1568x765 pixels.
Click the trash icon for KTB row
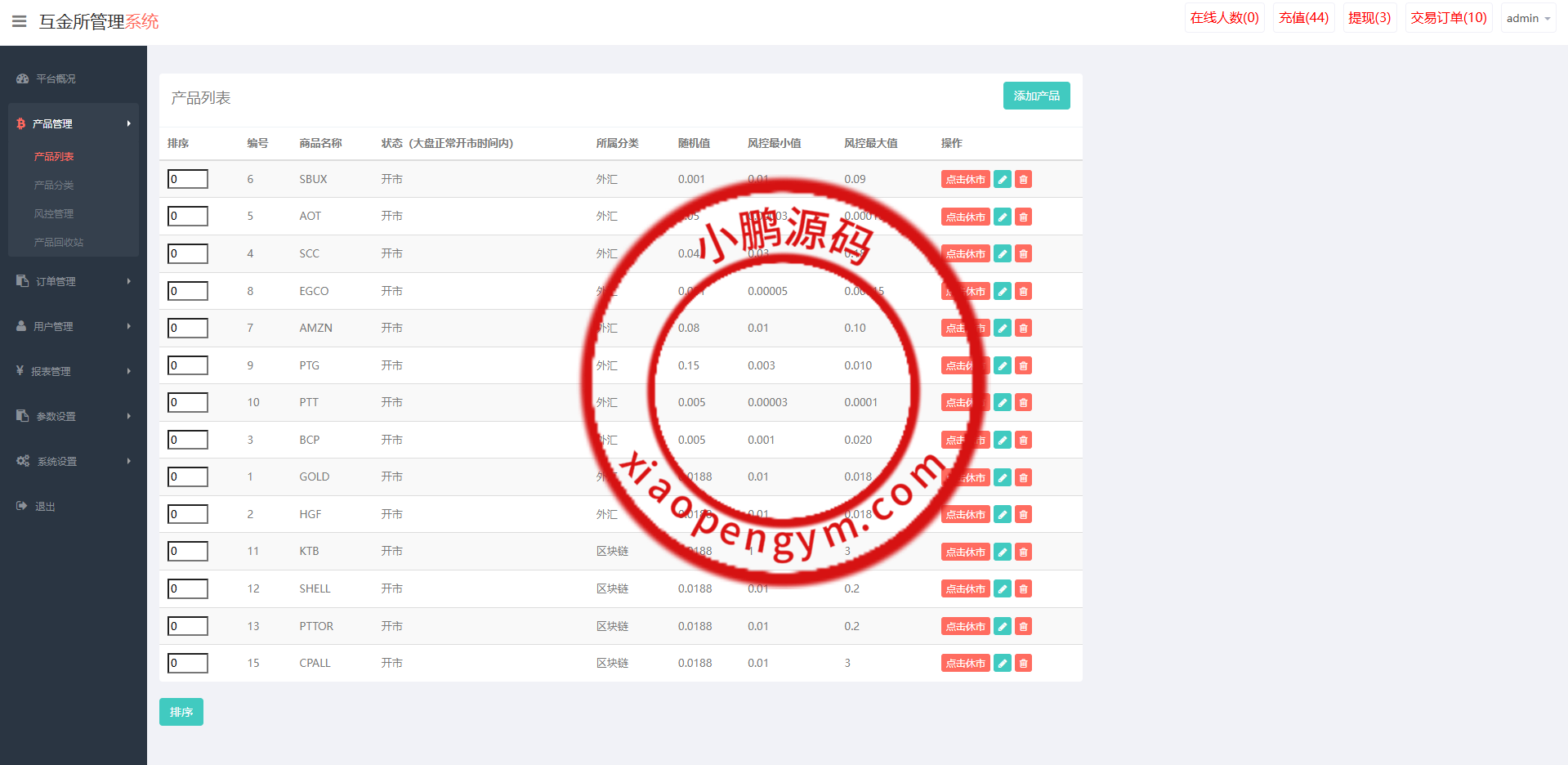[1023, 552]
